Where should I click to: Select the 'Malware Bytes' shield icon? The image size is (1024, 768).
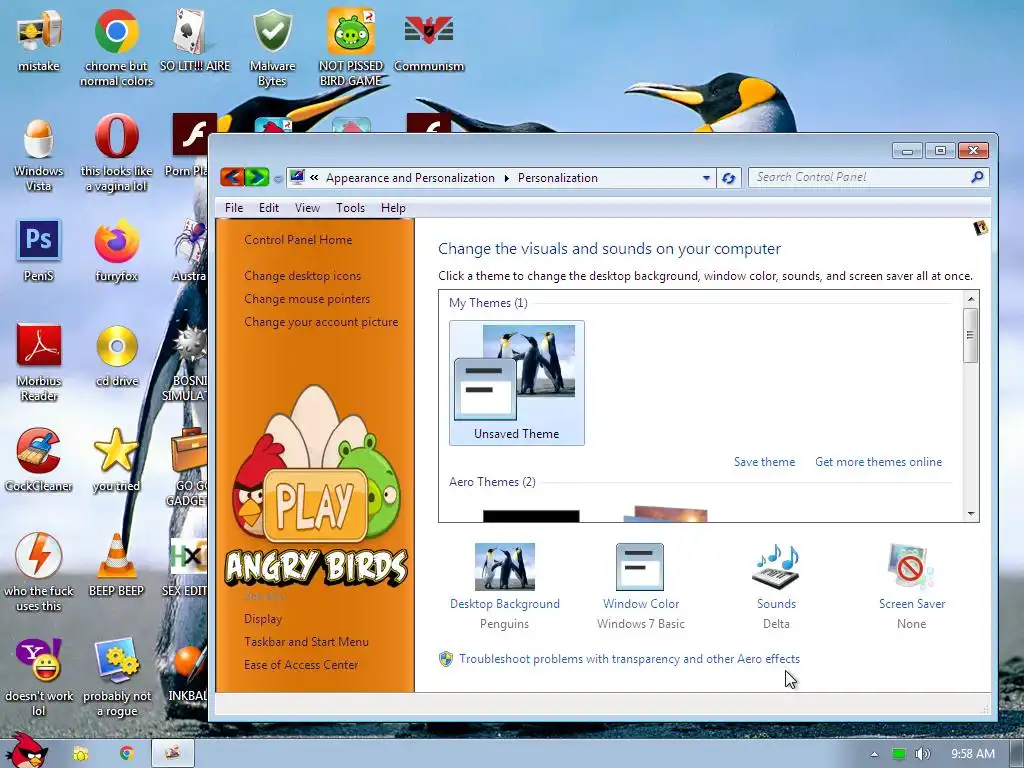pyautogui.click(x=272, y=46)
